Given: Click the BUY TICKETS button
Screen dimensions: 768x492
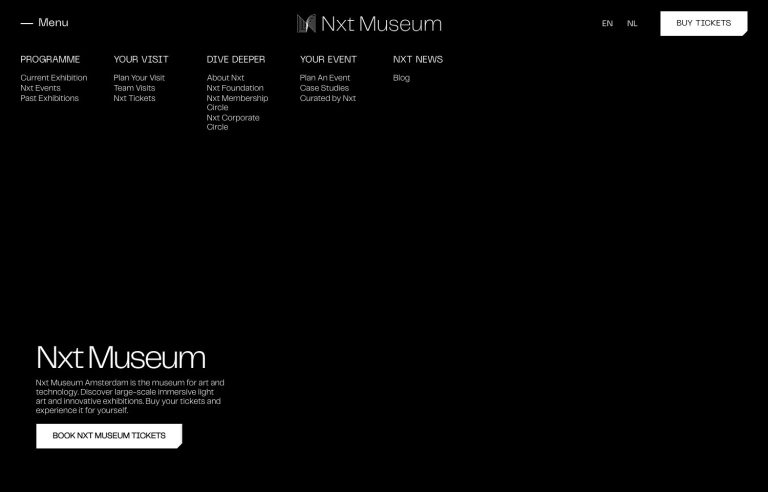Looking at the screenshot, I should [703, 24].
